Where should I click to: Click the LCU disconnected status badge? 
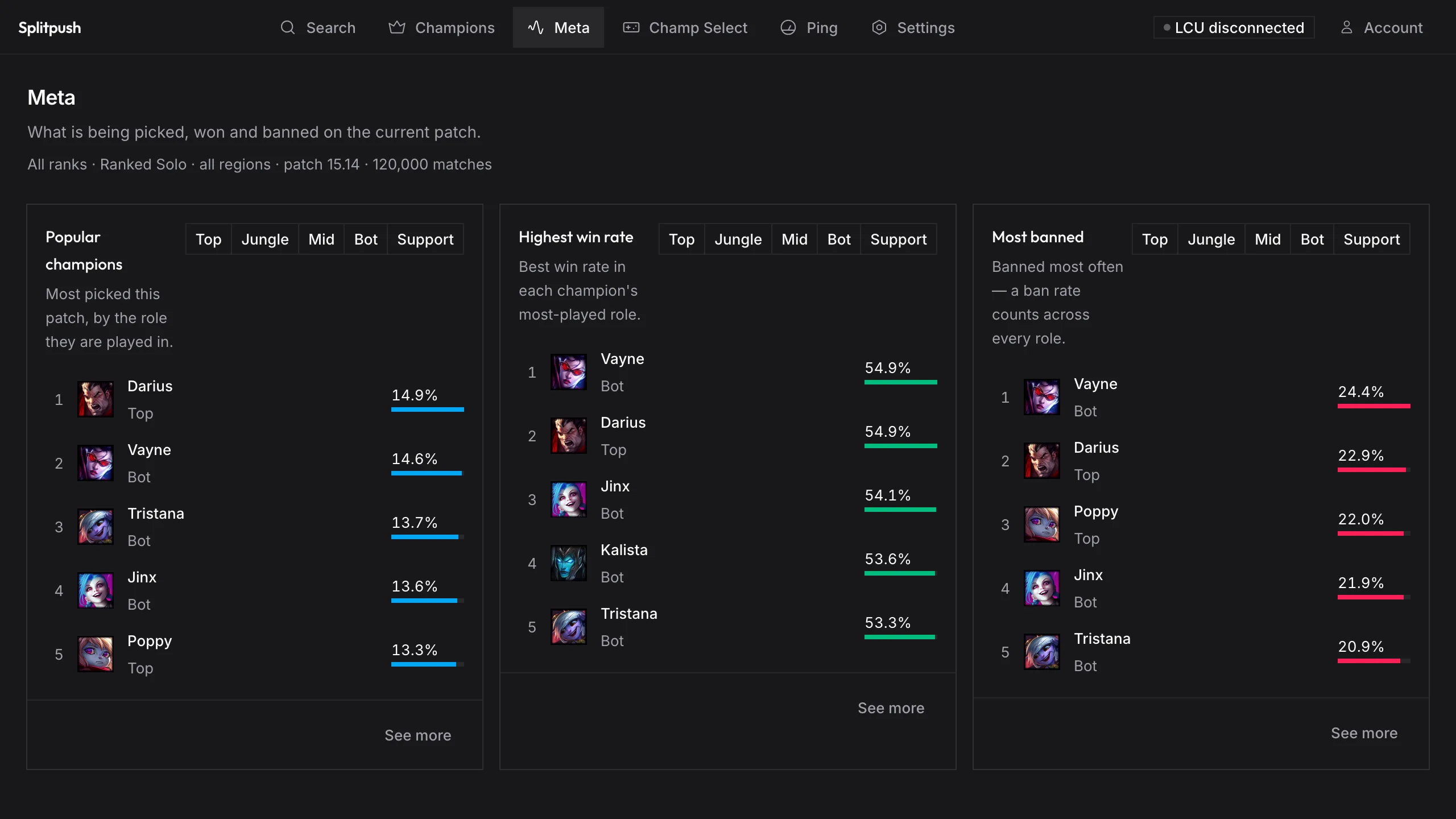click(1234, 27)
